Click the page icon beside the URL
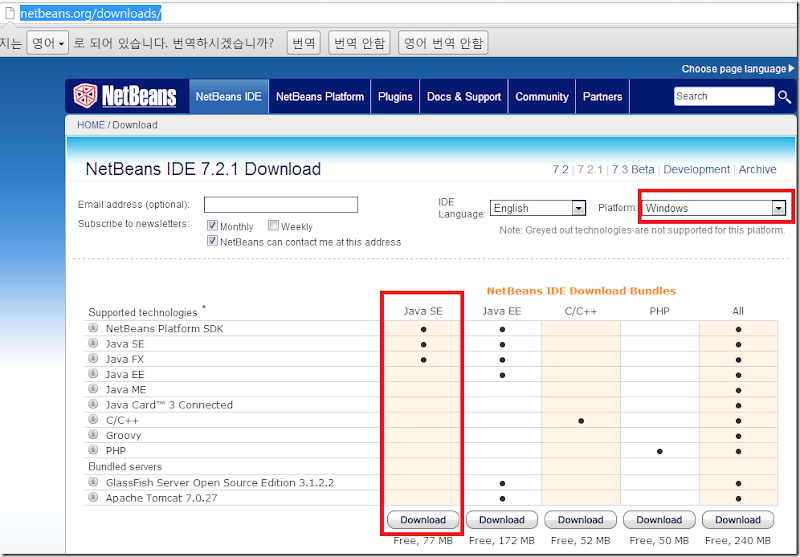 pyautogui.click(x=9, y=13)
